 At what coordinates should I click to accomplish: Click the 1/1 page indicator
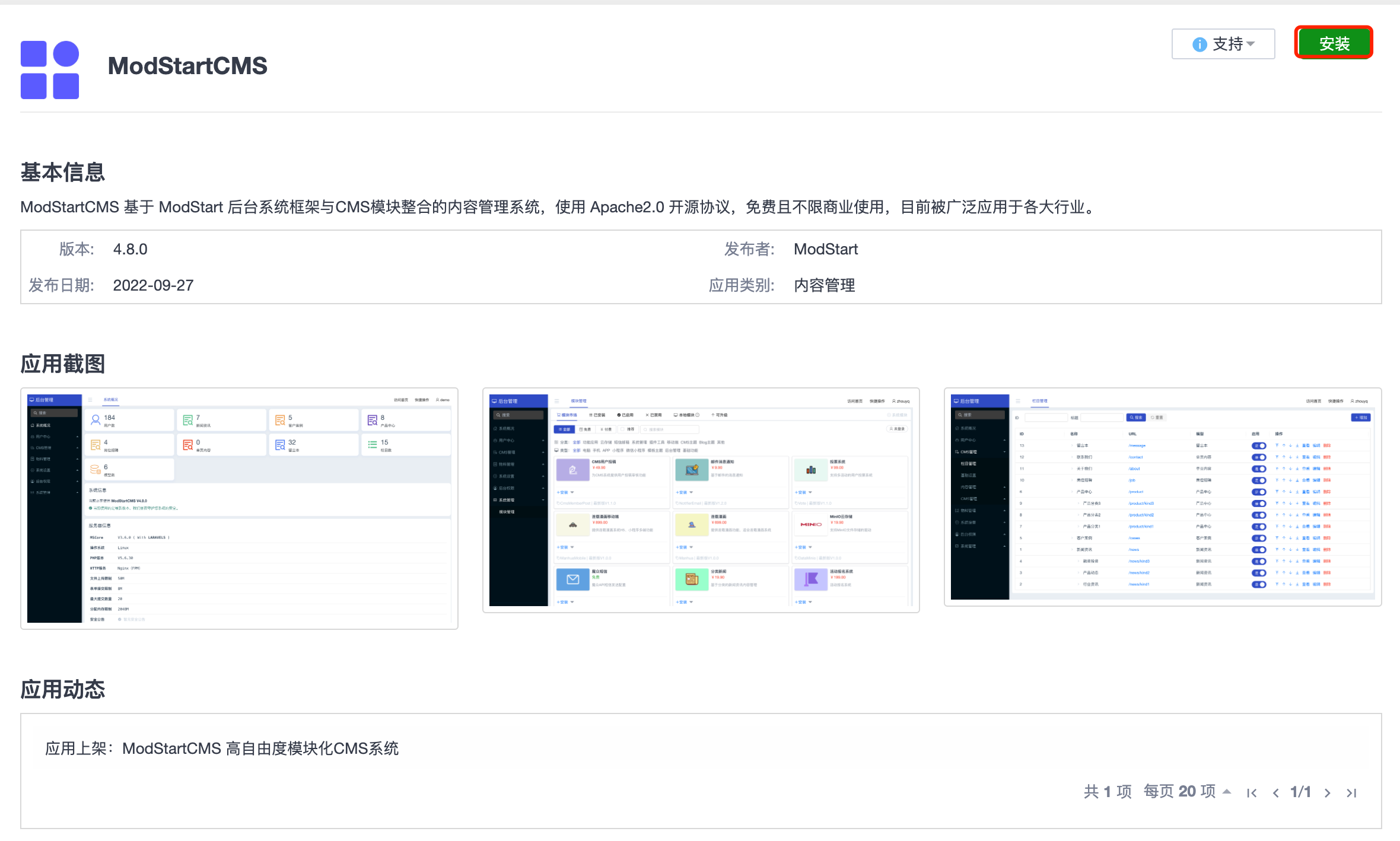coord(1300,792)
